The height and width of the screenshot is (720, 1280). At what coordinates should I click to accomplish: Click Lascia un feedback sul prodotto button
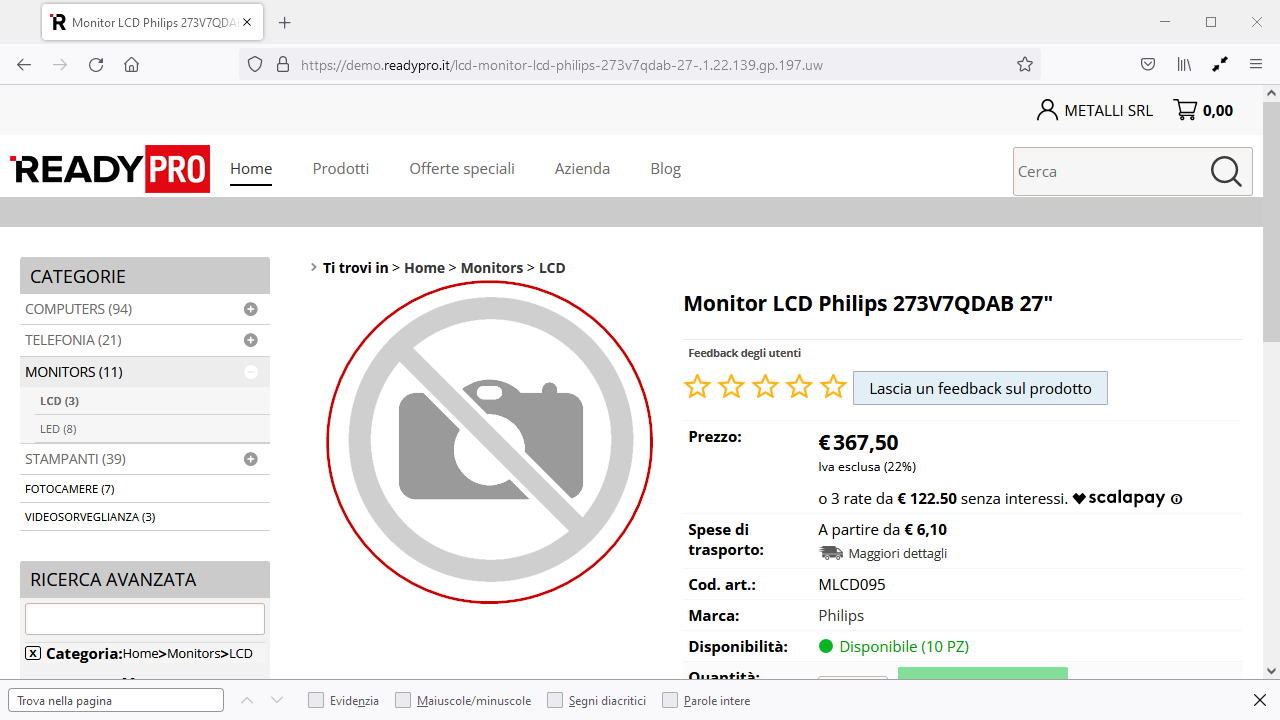pyautogui.click(x=980, y=388)
